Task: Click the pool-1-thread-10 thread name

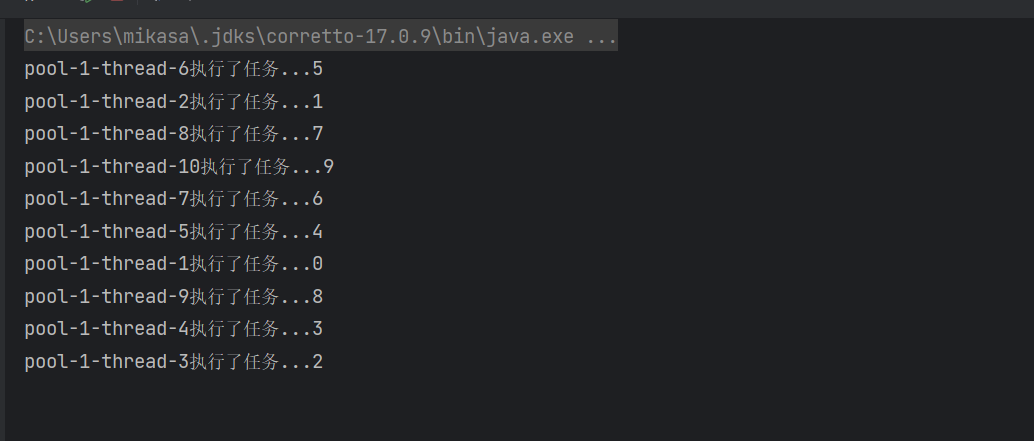Action: point(112,167)
